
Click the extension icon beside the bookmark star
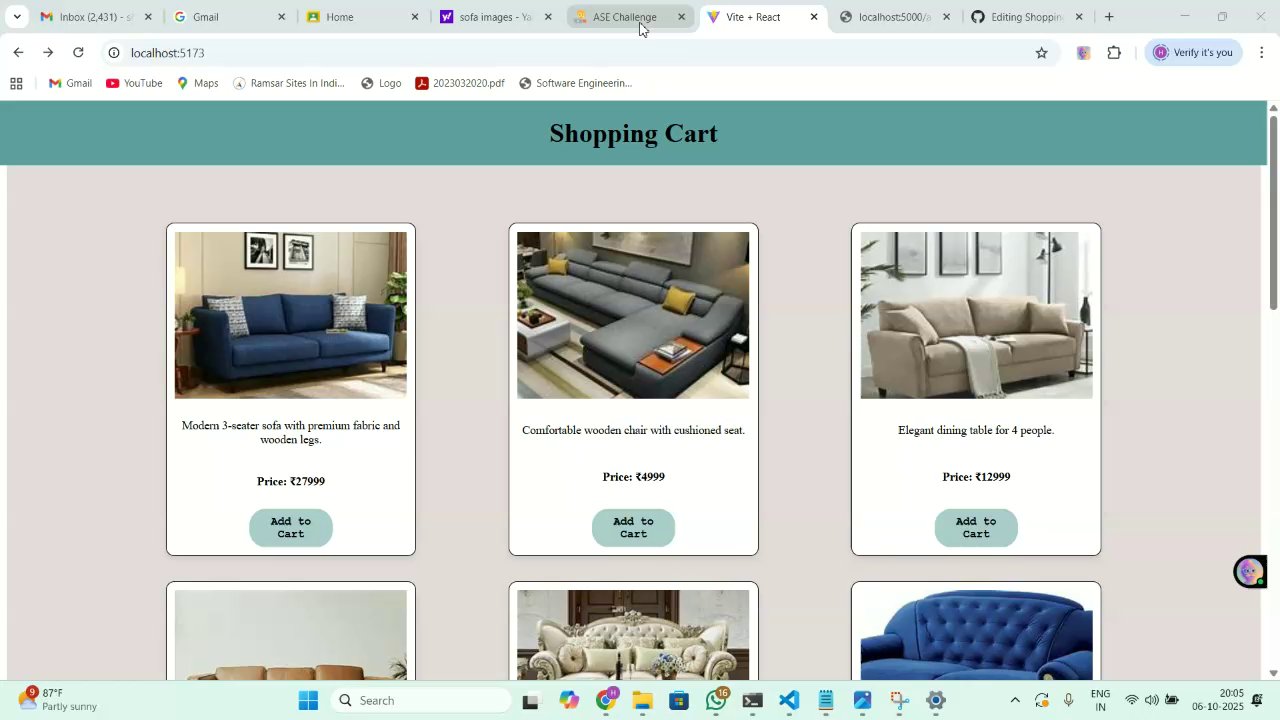[x=1083, y=53]
